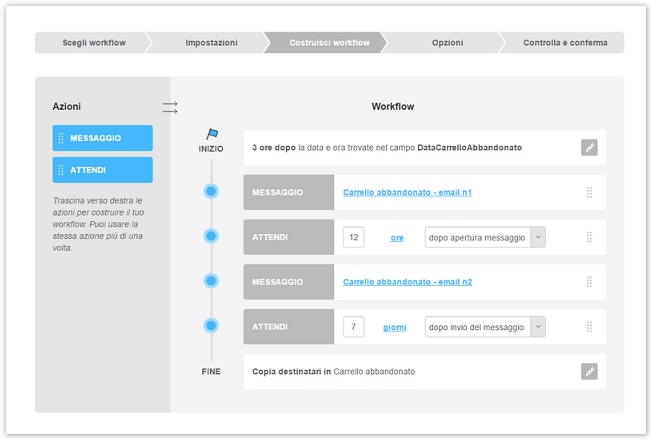Image resolution: width=652 pixels, height=440 pixels.
Task: Click drag handle of first MESSAGGIO row
Action: click(x=589, y=193)
